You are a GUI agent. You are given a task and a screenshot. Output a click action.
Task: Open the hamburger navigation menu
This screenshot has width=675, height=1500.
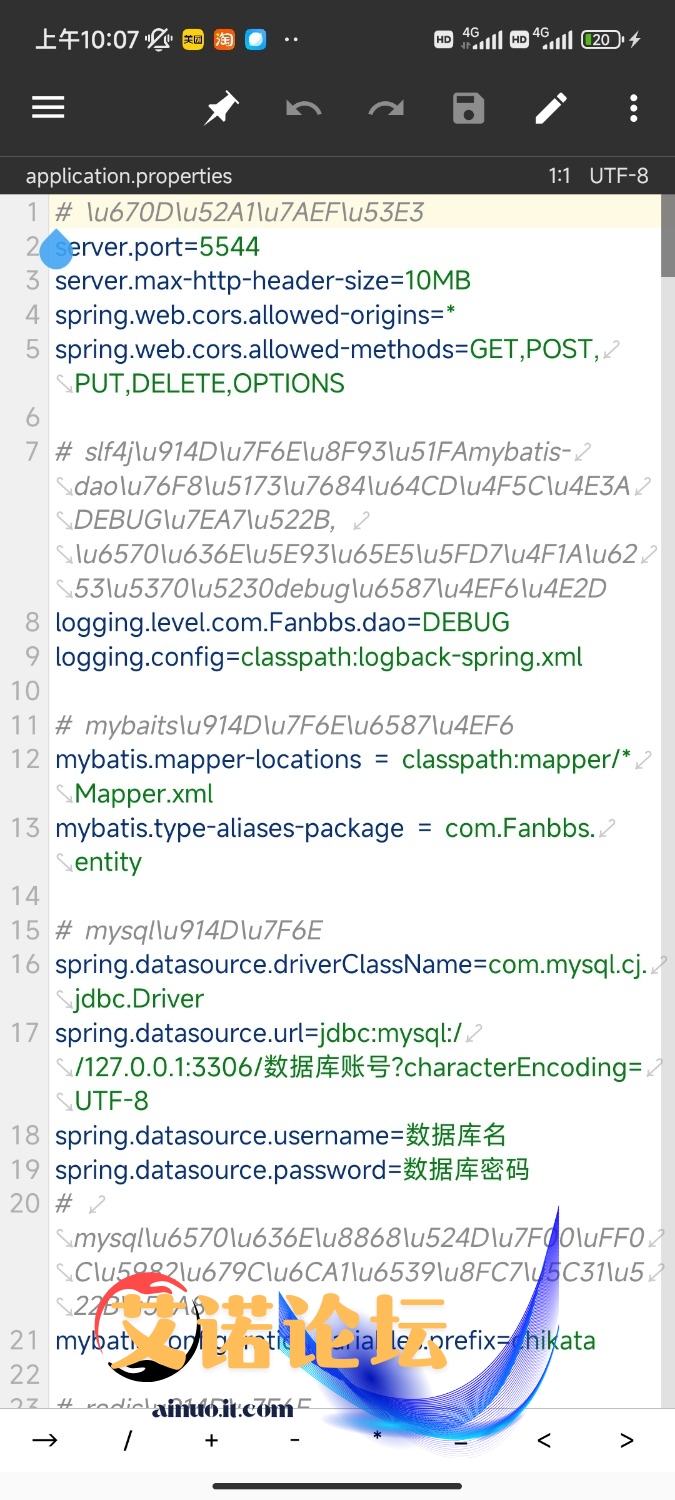click(48, 108)
